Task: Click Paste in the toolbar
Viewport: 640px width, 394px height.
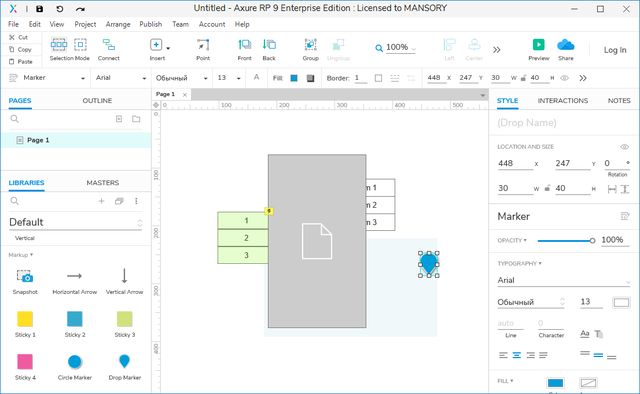Action: (20, 62)
